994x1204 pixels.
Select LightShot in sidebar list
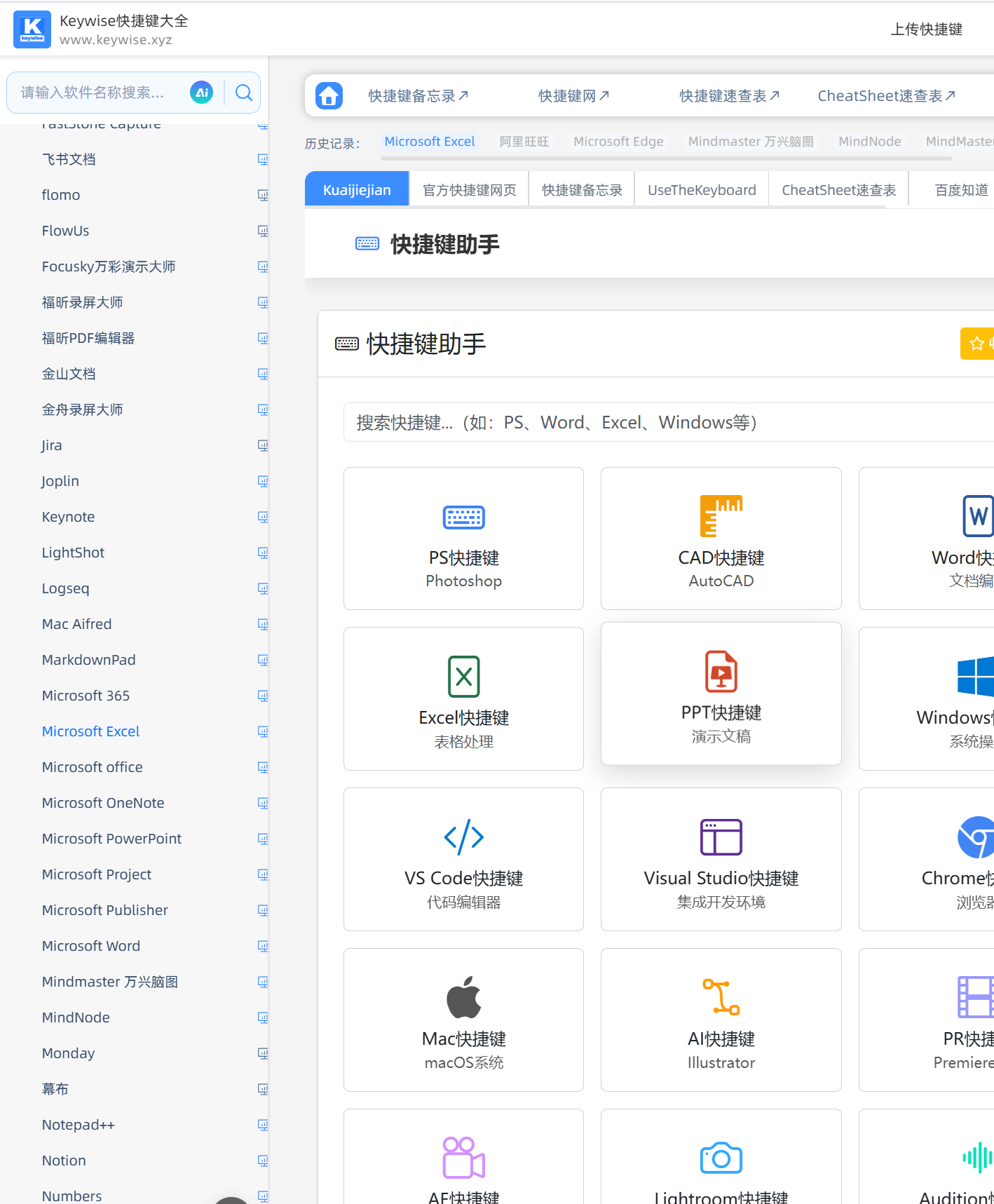pos(73,553)
